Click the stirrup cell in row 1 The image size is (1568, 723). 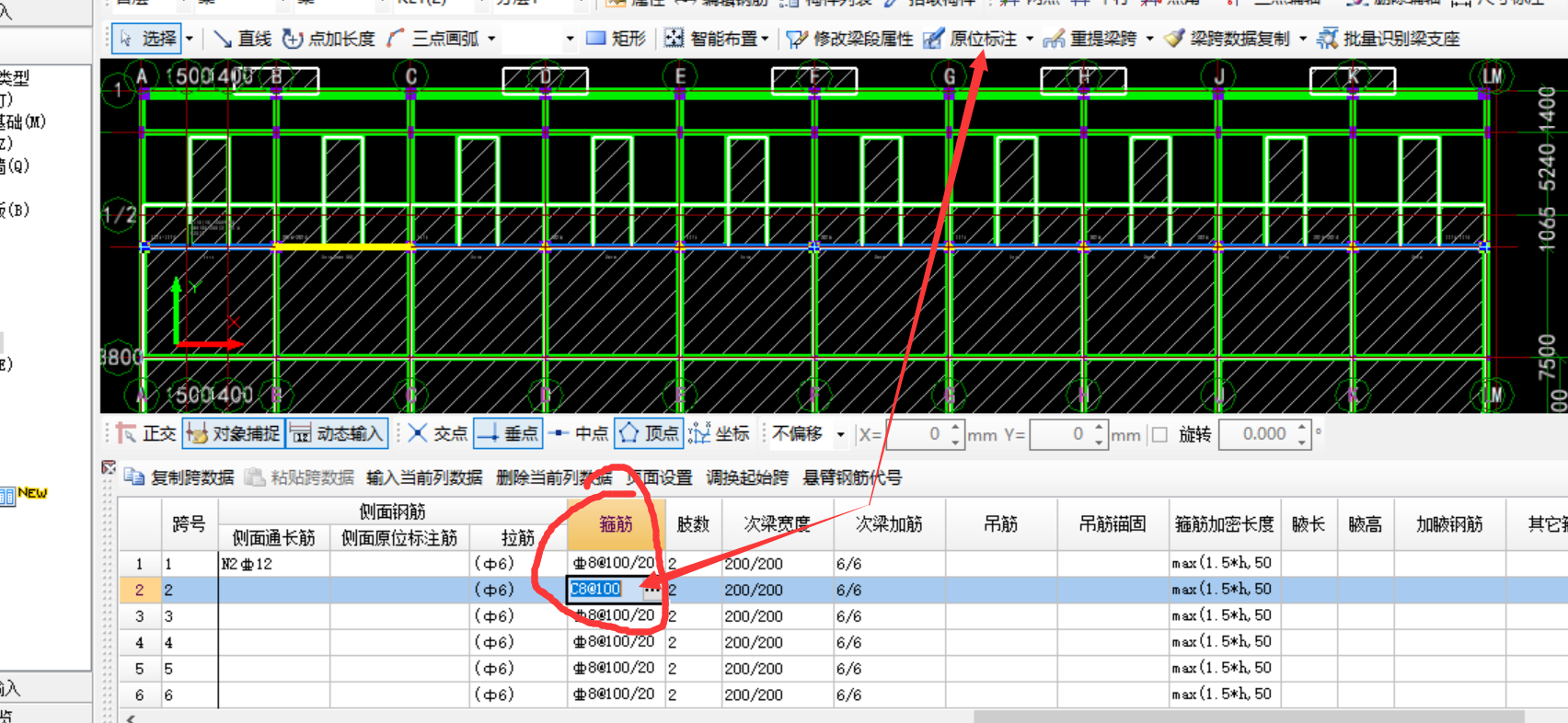616,564
